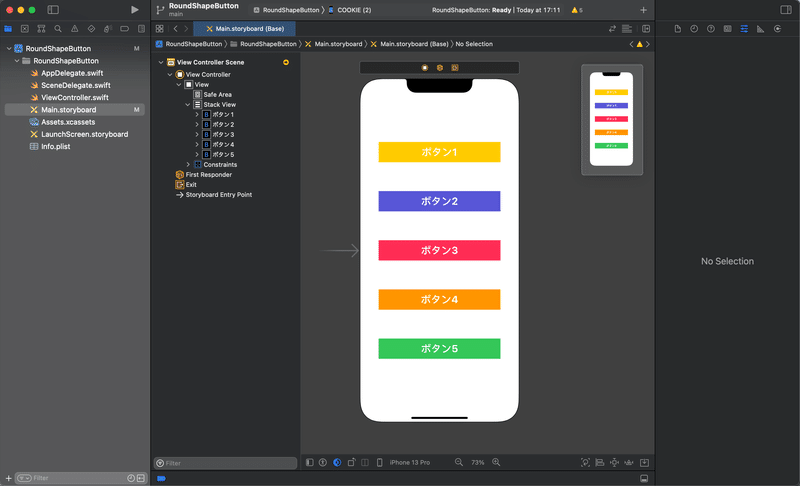
Task: Open iPhone 13 Pro device selector
Action: pos(410,463)
